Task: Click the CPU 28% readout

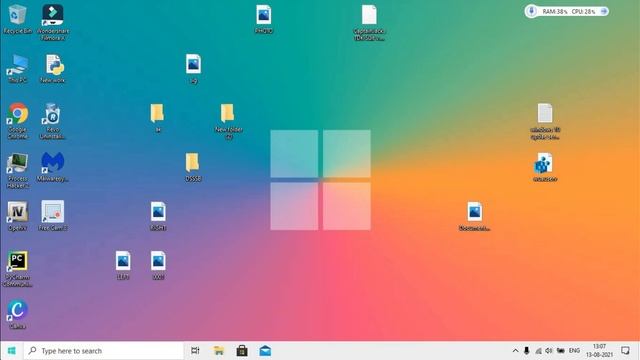Action: tap(583, 11)
